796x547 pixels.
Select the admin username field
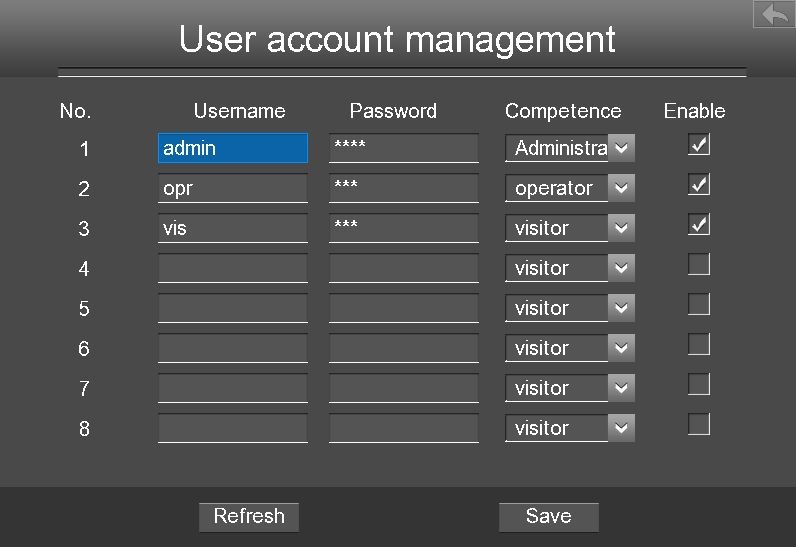click(233, 148)
